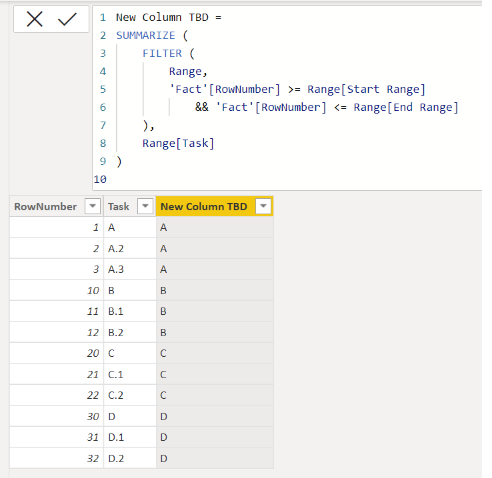Click the RowNumber cell with value 2
Screen dimensions: 492x478
click(x=56, y=248)
